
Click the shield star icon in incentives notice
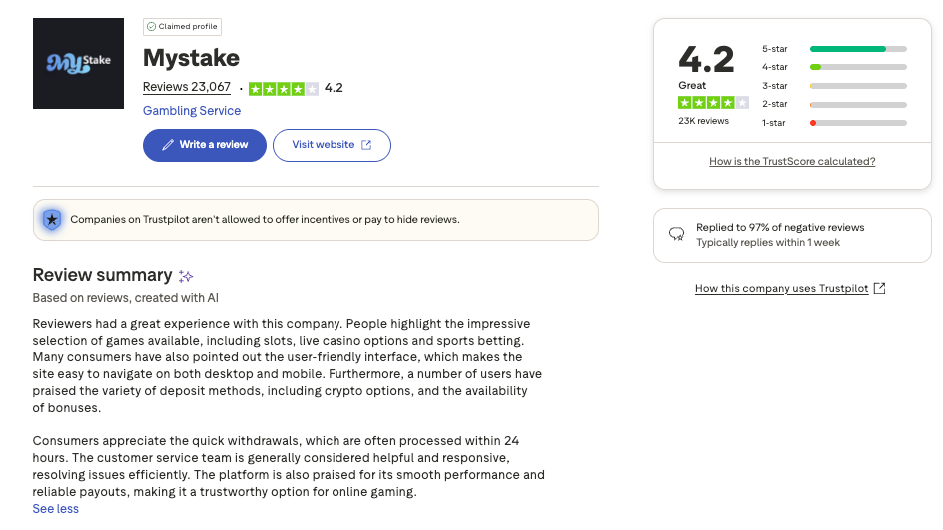coord(52,219)
